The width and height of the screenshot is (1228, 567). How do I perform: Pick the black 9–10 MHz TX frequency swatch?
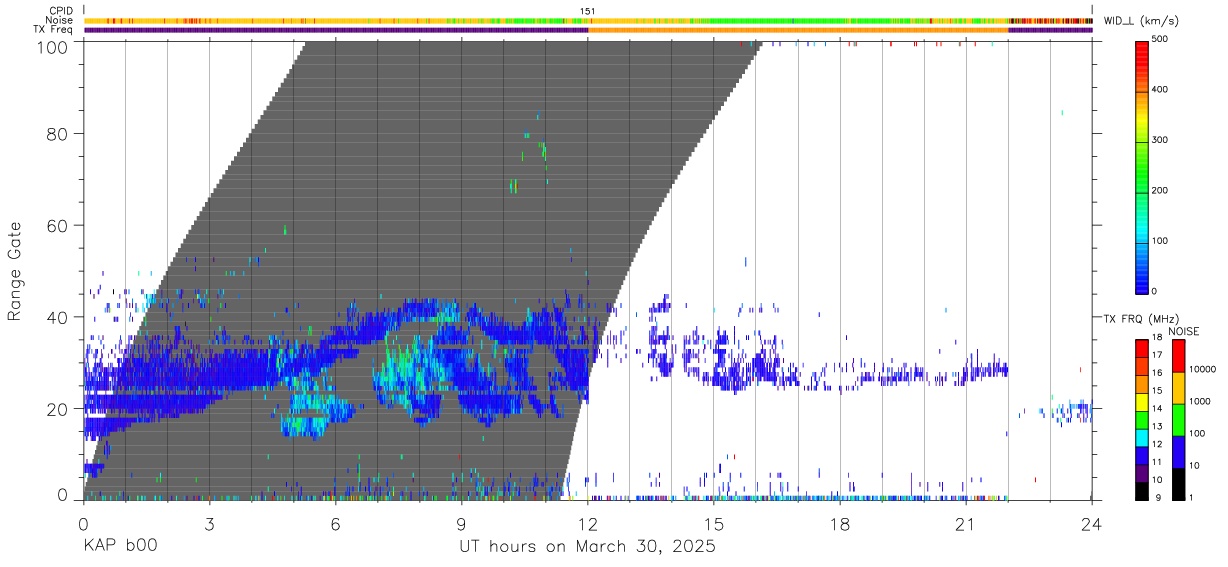[x=1141, y=491]
